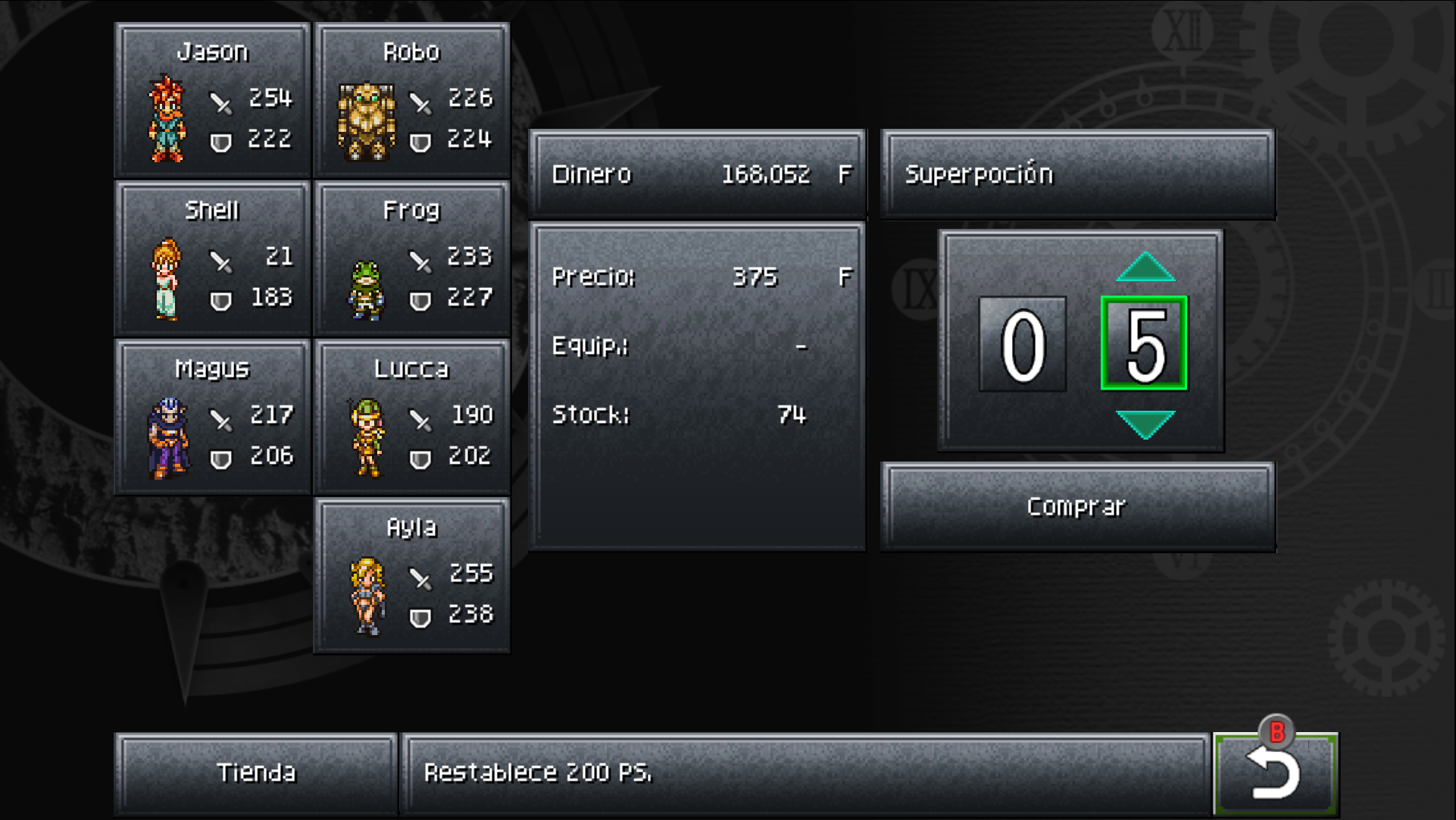Select Frog's character sprite
This screenshot has height=820, width=1456.
pyautogui.click(x=367, y=290)
